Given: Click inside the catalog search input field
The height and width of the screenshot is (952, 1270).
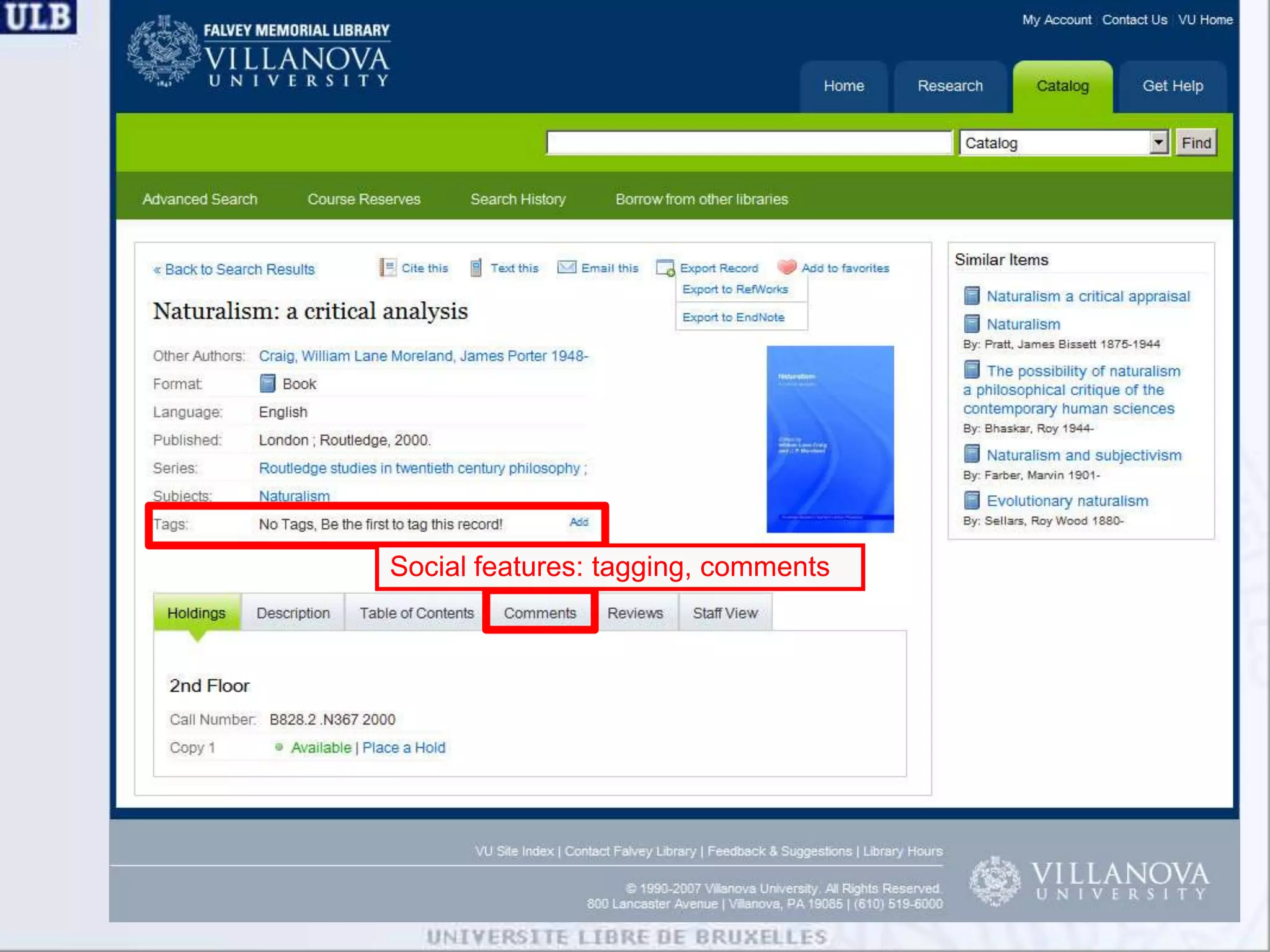Looking at the screenshot, I should tap(748, 143).
